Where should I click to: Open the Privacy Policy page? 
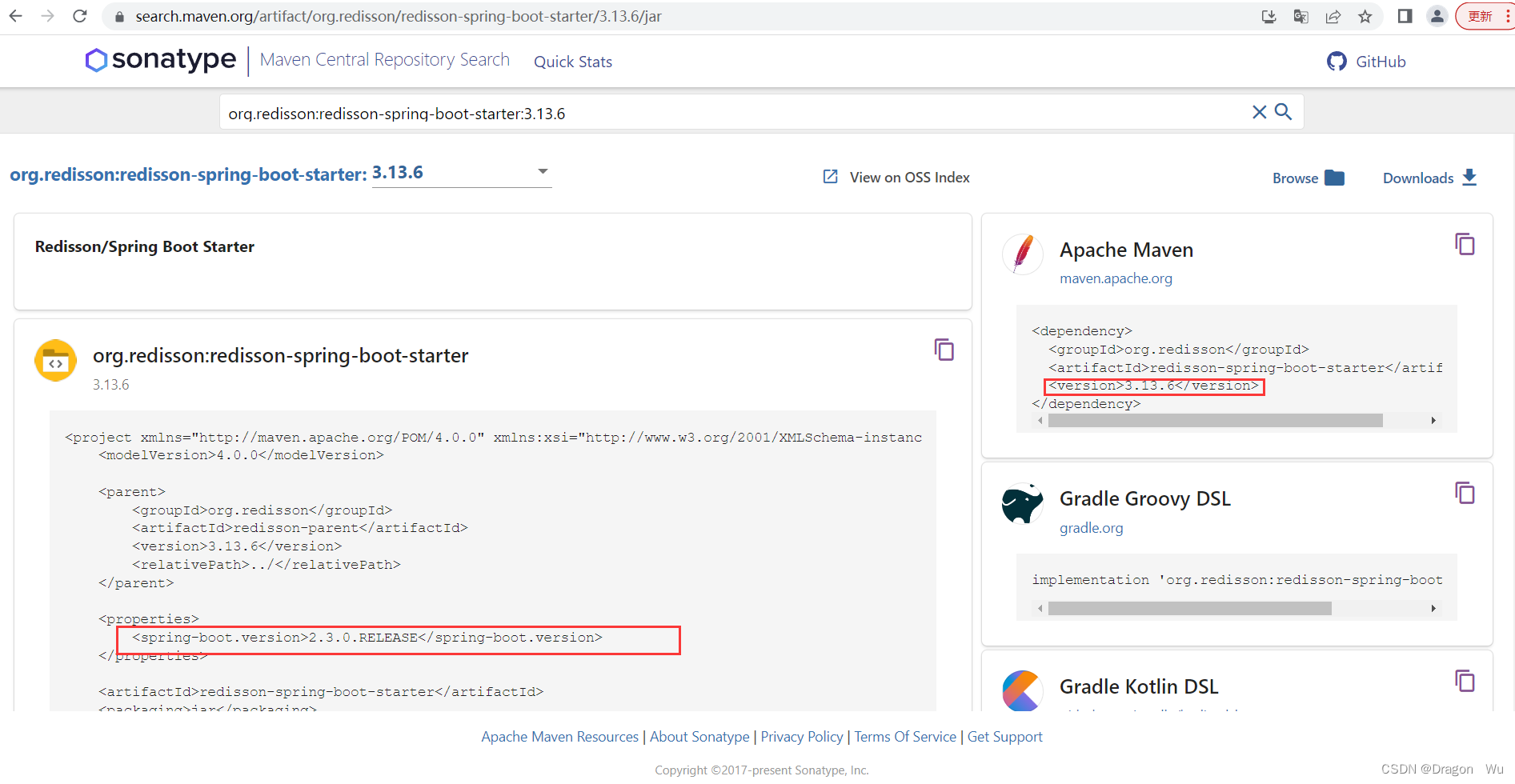coord(801,736)
